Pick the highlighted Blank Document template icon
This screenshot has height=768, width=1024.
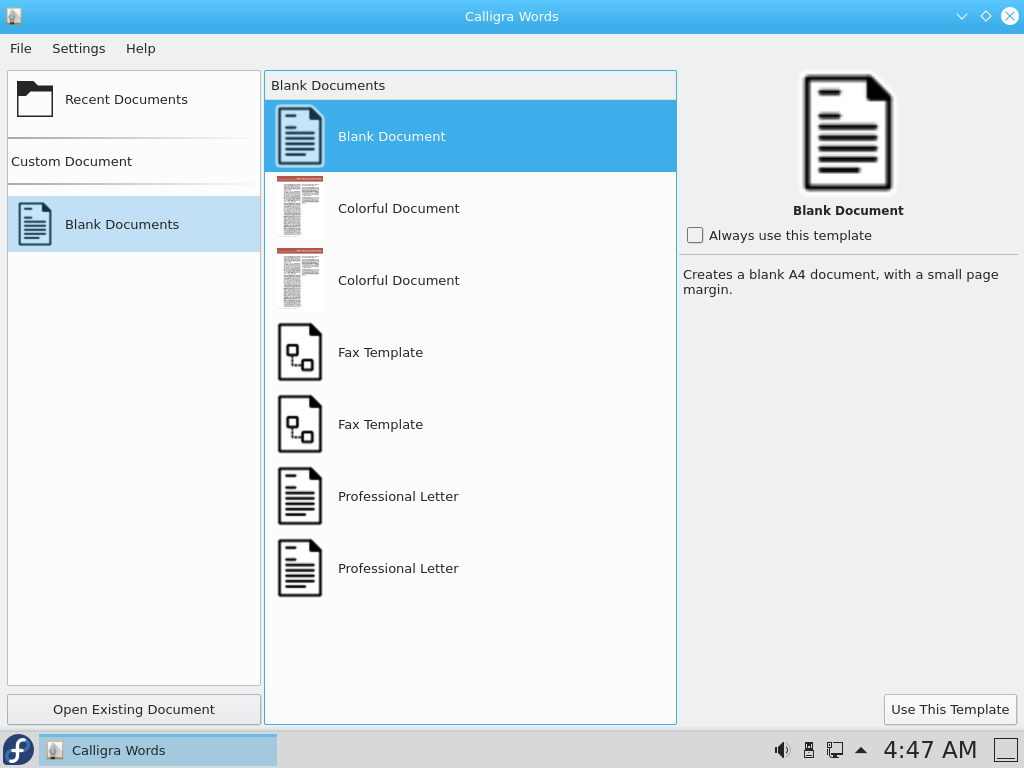300,136
